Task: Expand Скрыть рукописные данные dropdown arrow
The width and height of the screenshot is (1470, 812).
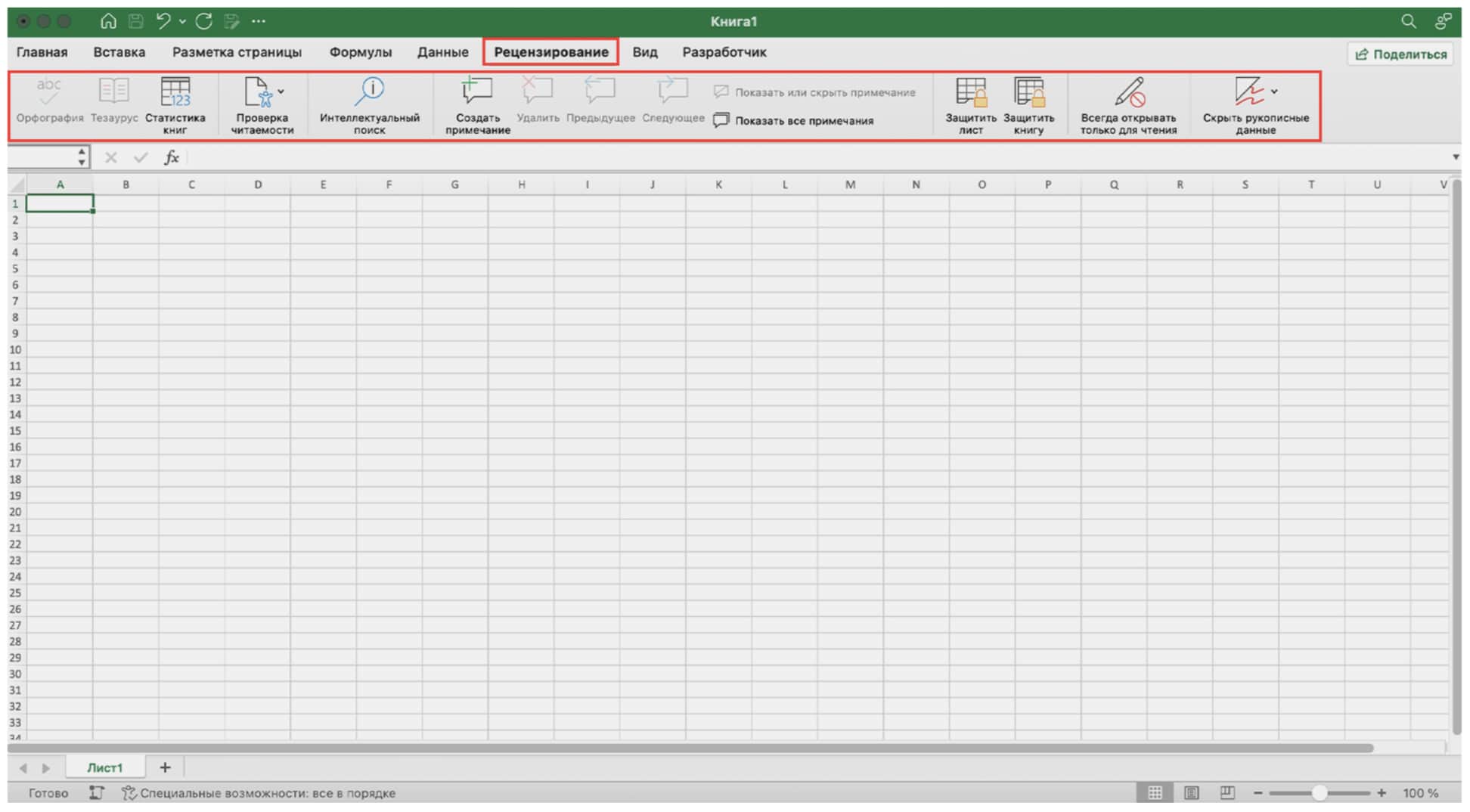Action: point(1275,91)
